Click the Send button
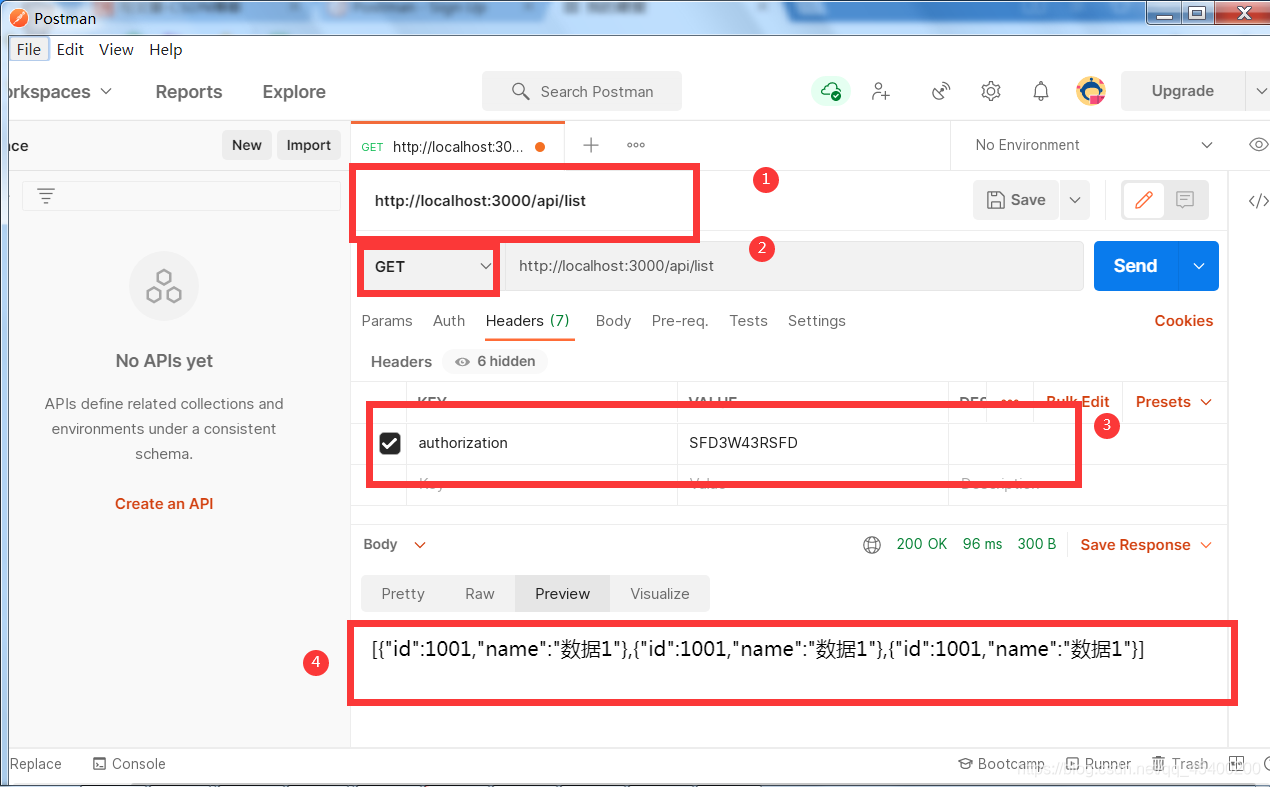The height and width of the screenshot is (787, 1270). [1136, 266]
